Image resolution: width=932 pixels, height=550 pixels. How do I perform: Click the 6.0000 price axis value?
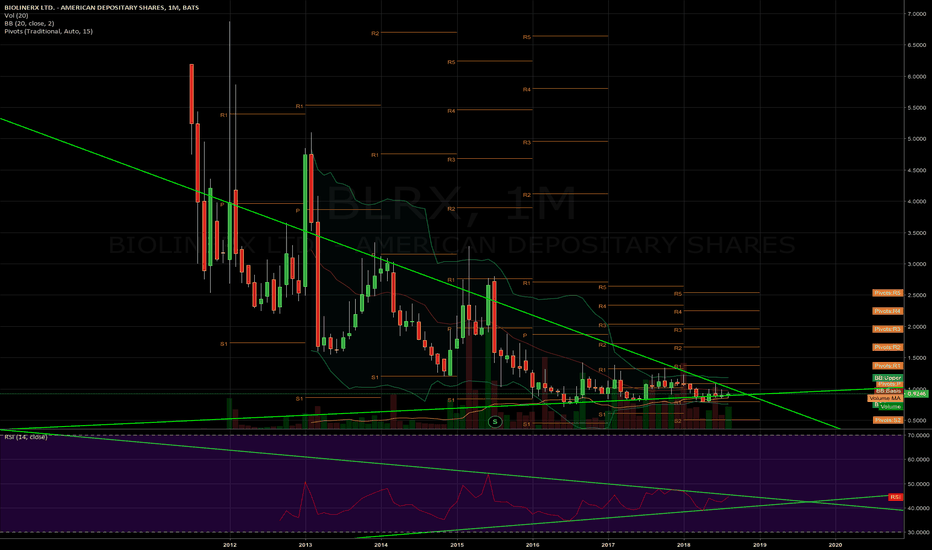point(917,77)
